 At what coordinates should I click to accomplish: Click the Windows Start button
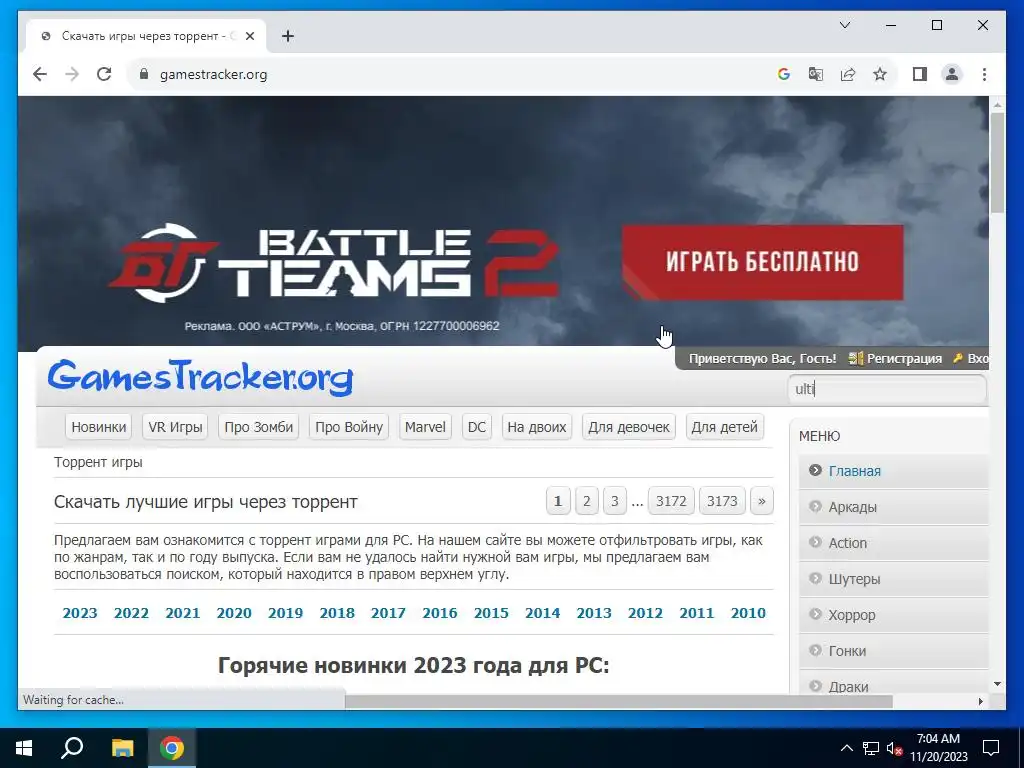(x=24, y=748)
